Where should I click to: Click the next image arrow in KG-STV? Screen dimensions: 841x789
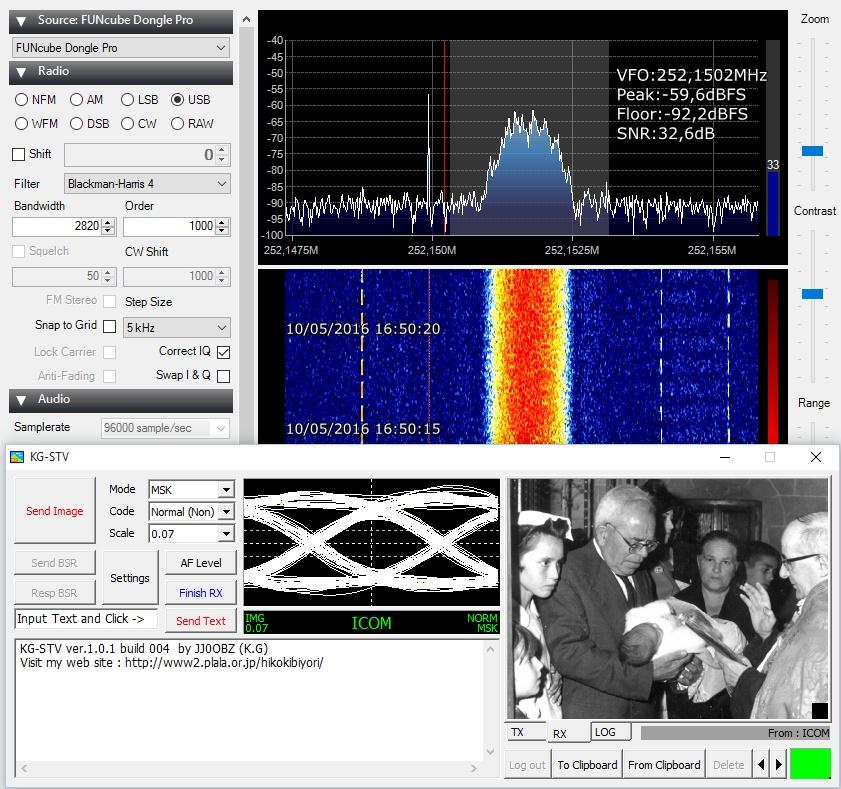[779, 765]
